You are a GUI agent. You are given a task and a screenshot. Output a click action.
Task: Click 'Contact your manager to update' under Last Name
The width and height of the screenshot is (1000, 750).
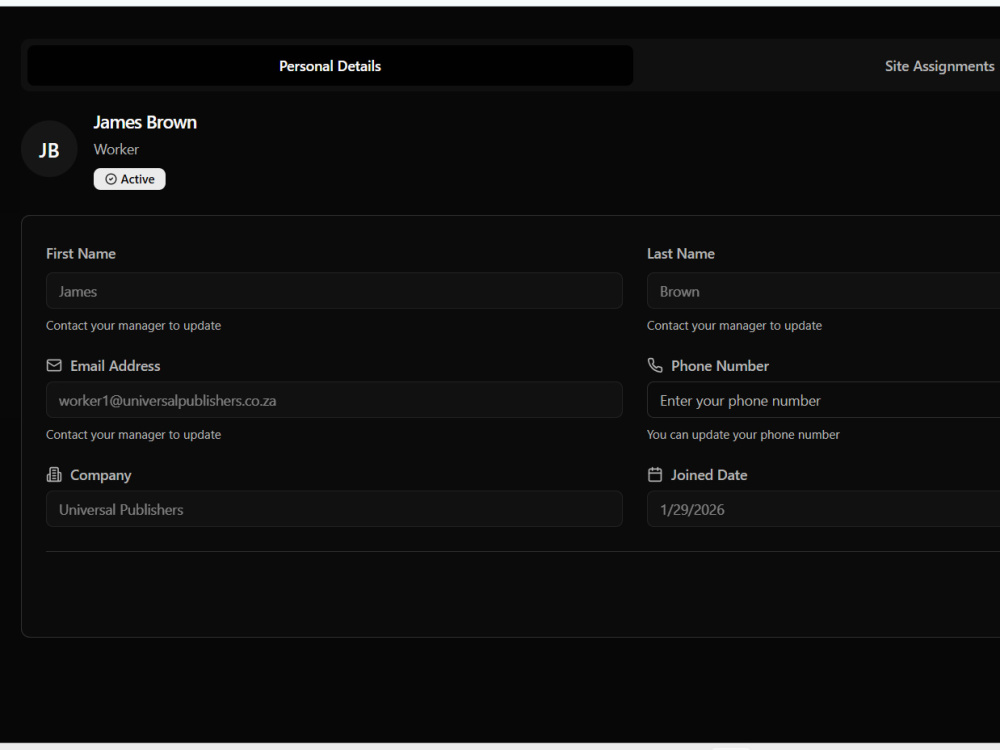pos(734,326)
